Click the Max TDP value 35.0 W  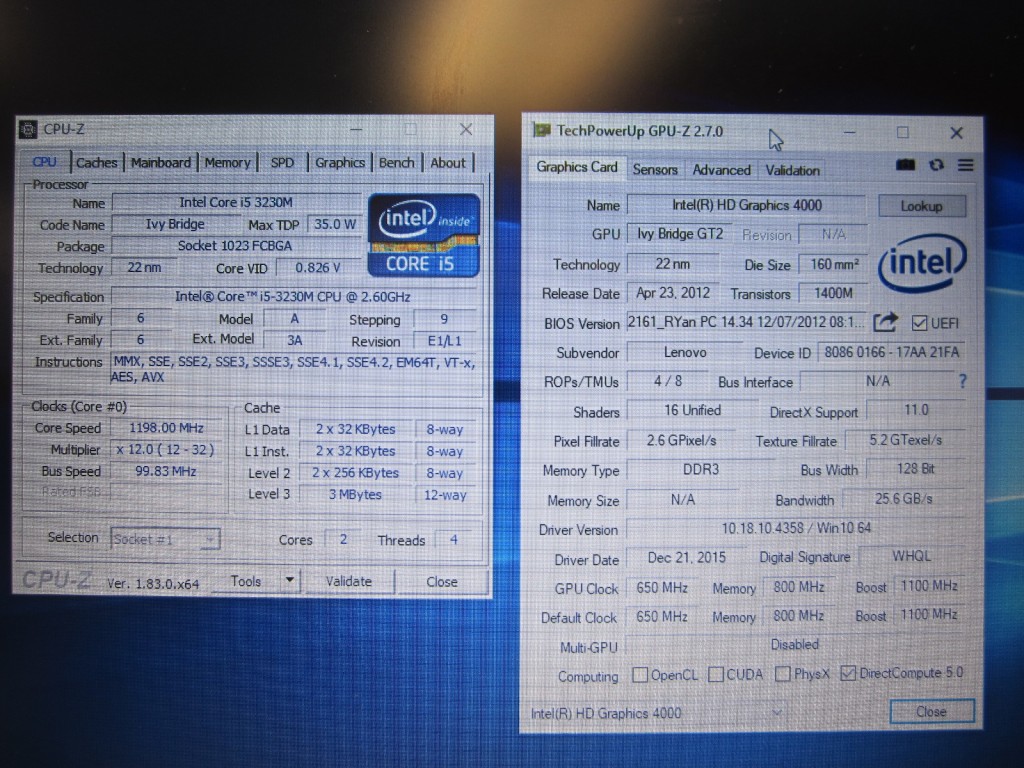point(334,224)
